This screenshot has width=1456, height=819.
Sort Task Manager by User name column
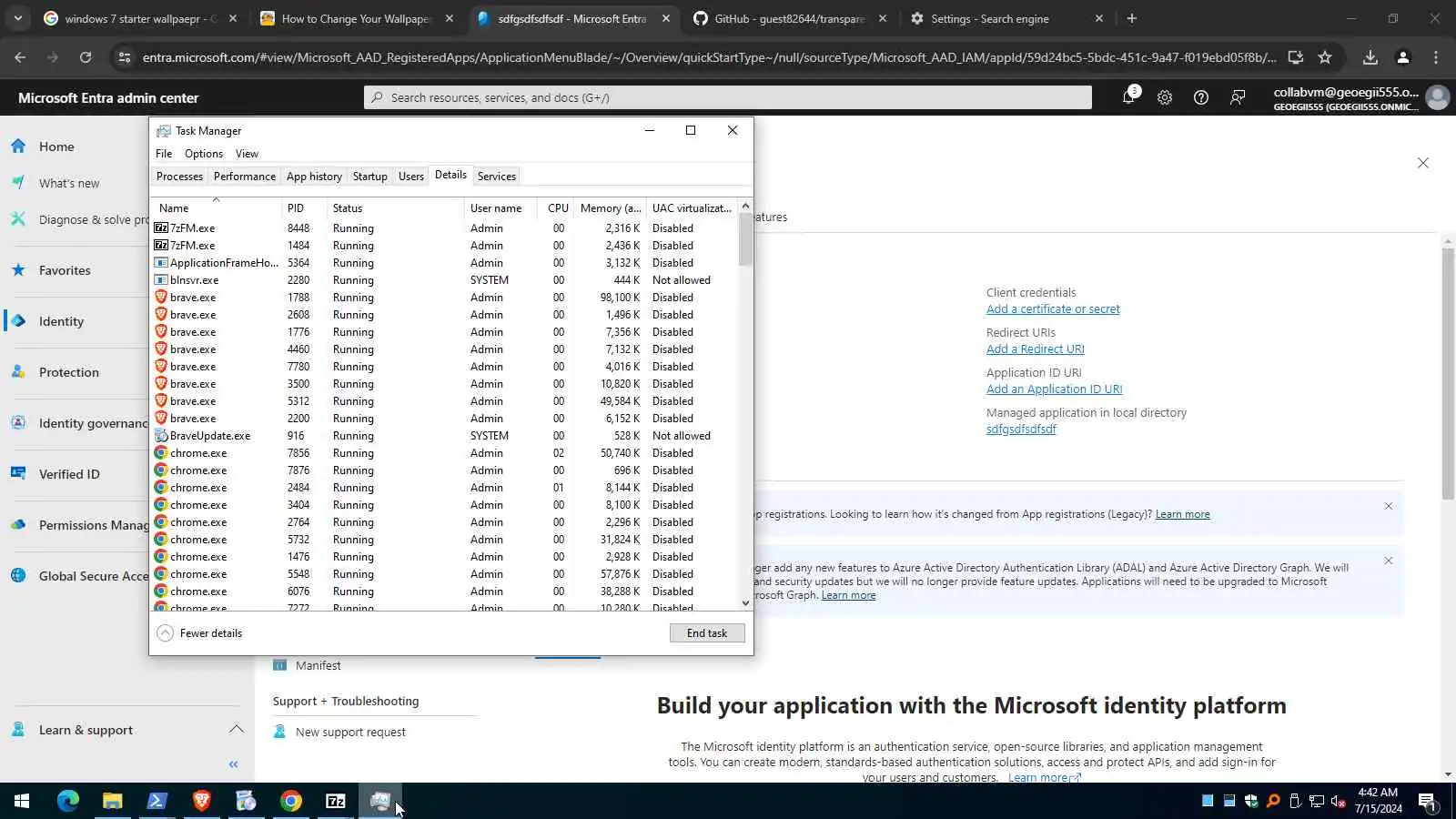point(500,207)
